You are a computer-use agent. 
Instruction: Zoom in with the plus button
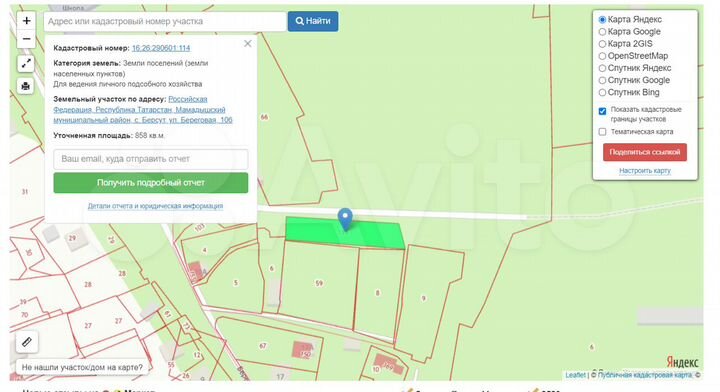[26, 21]
